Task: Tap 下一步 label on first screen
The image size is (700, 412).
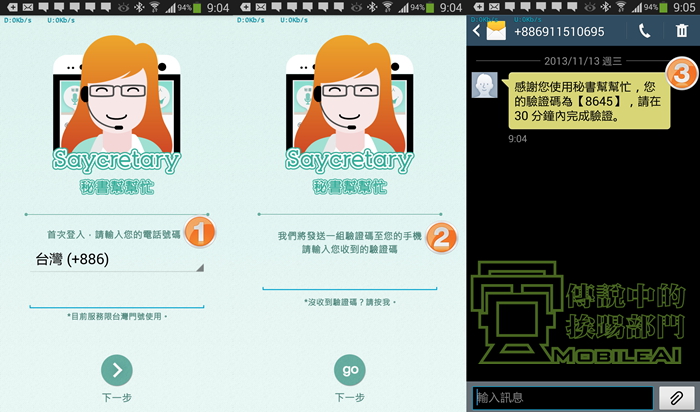Action: pyautogui.click(x=117, y=397)
